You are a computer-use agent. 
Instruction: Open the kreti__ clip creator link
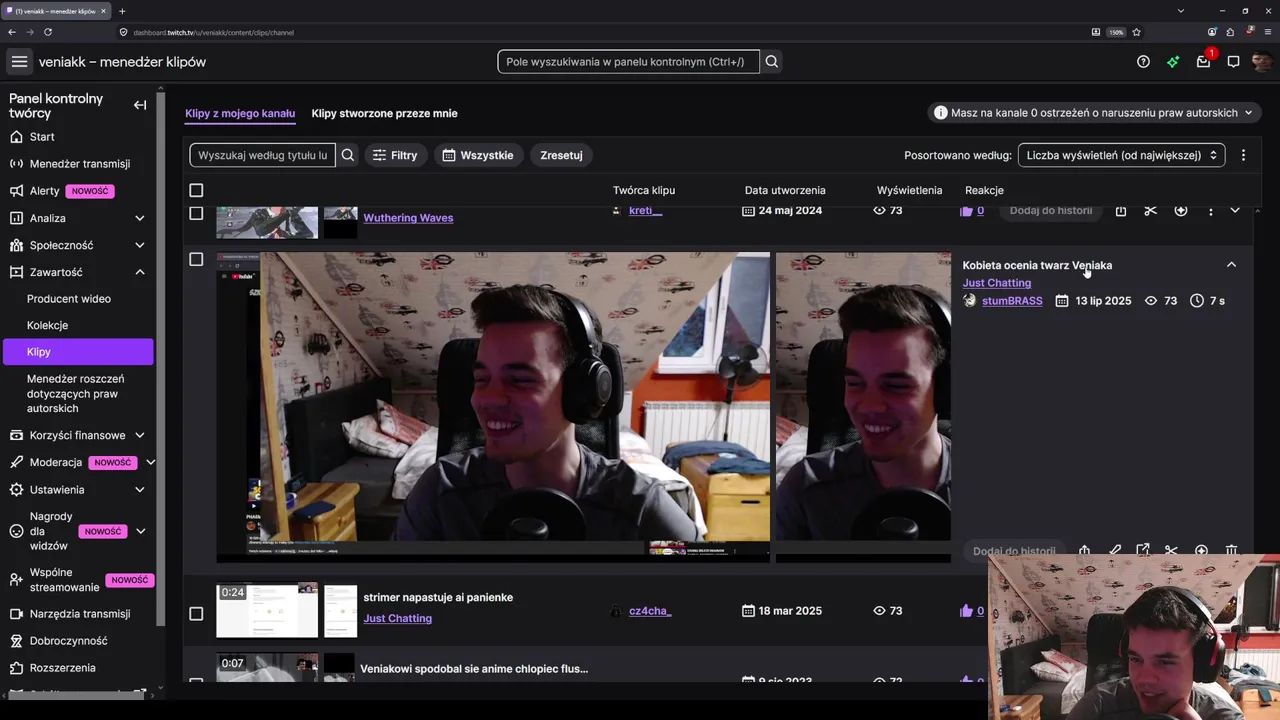645,211
